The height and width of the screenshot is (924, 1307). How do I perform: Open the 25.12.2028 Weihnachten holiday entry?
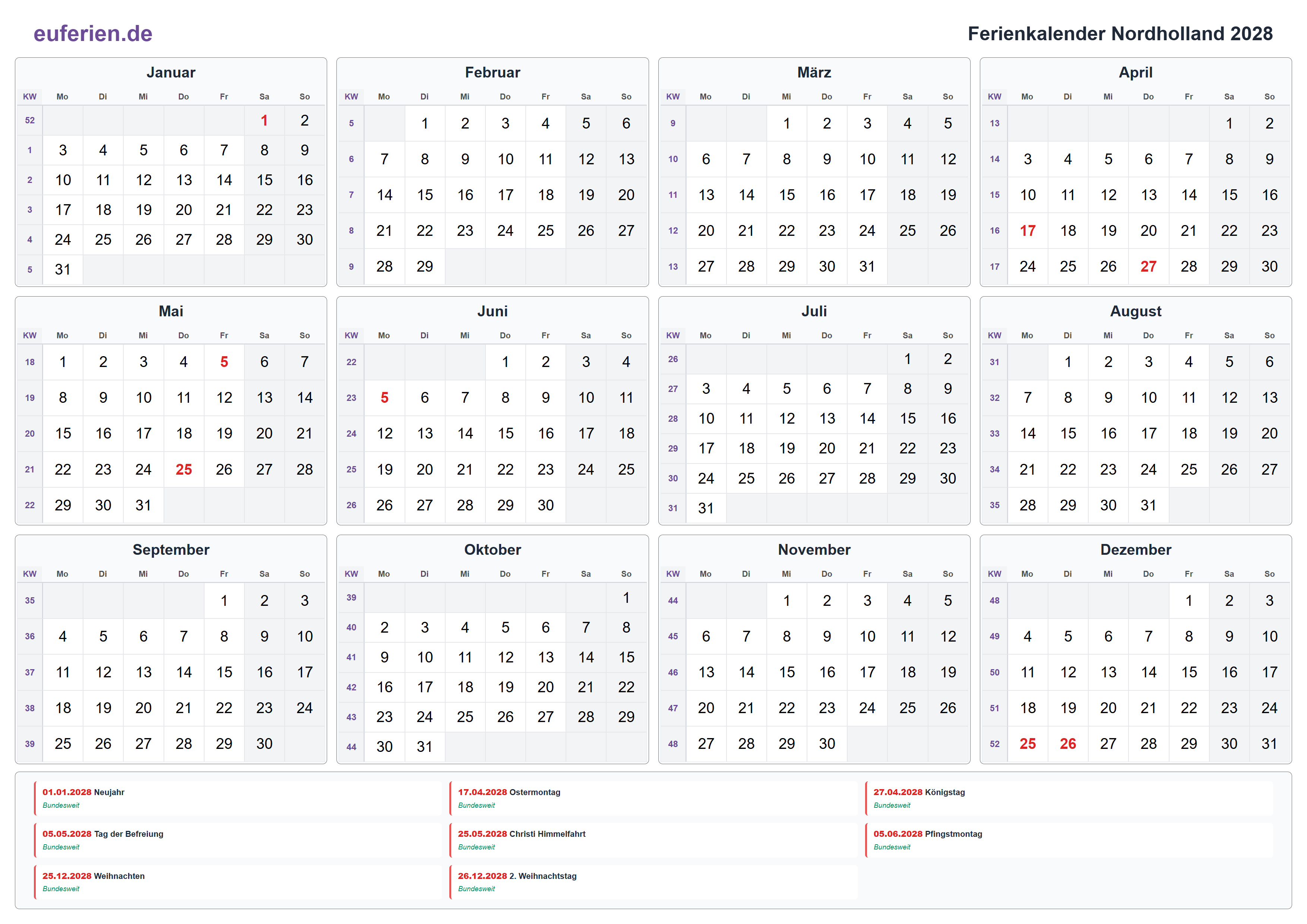[x=238, y=882]
